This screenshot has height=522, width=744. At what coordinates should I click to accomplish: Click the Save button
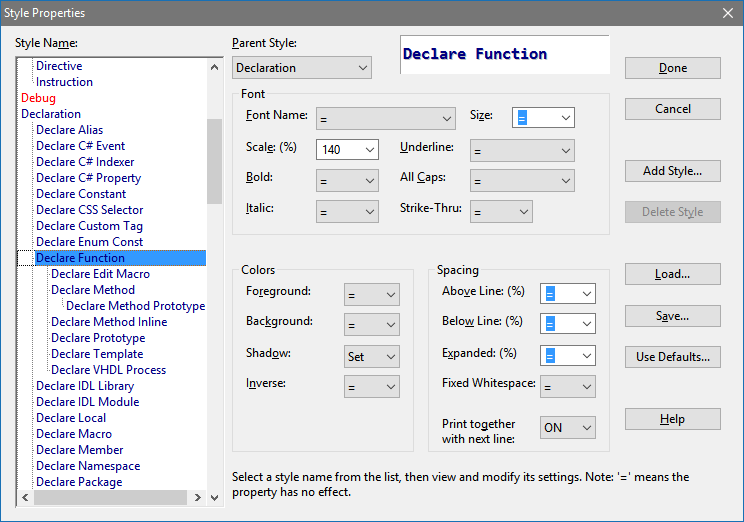tap(672, 316)
